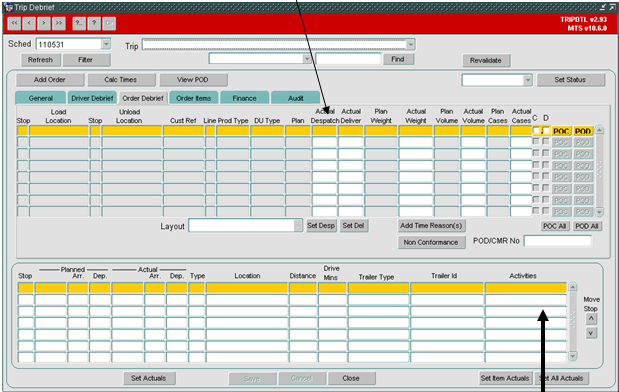Open View POD
Screen dimensions: 619x392
(193, 80)
